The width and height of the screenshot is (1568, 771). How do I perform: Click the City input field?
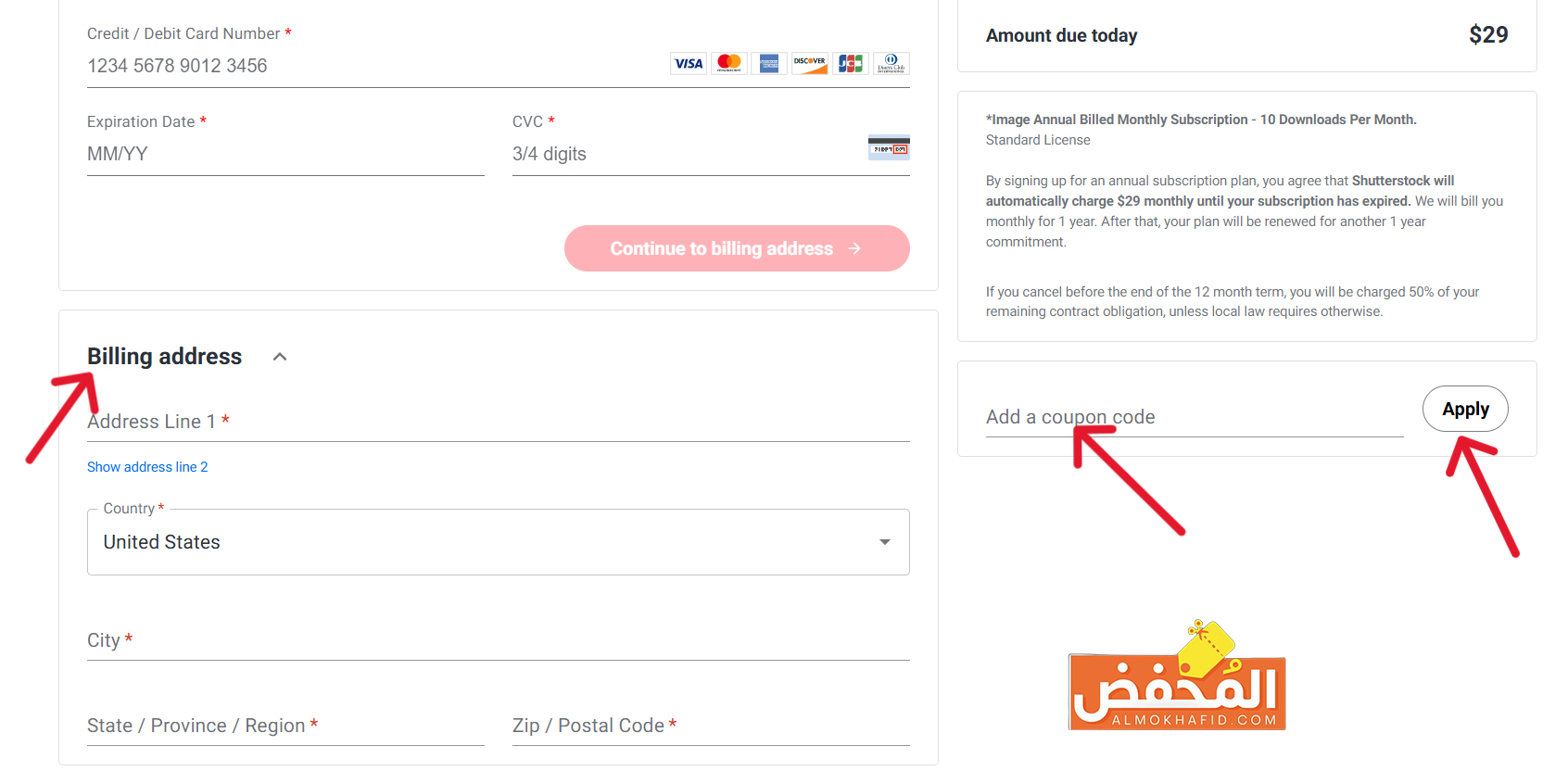pos(499,640)
